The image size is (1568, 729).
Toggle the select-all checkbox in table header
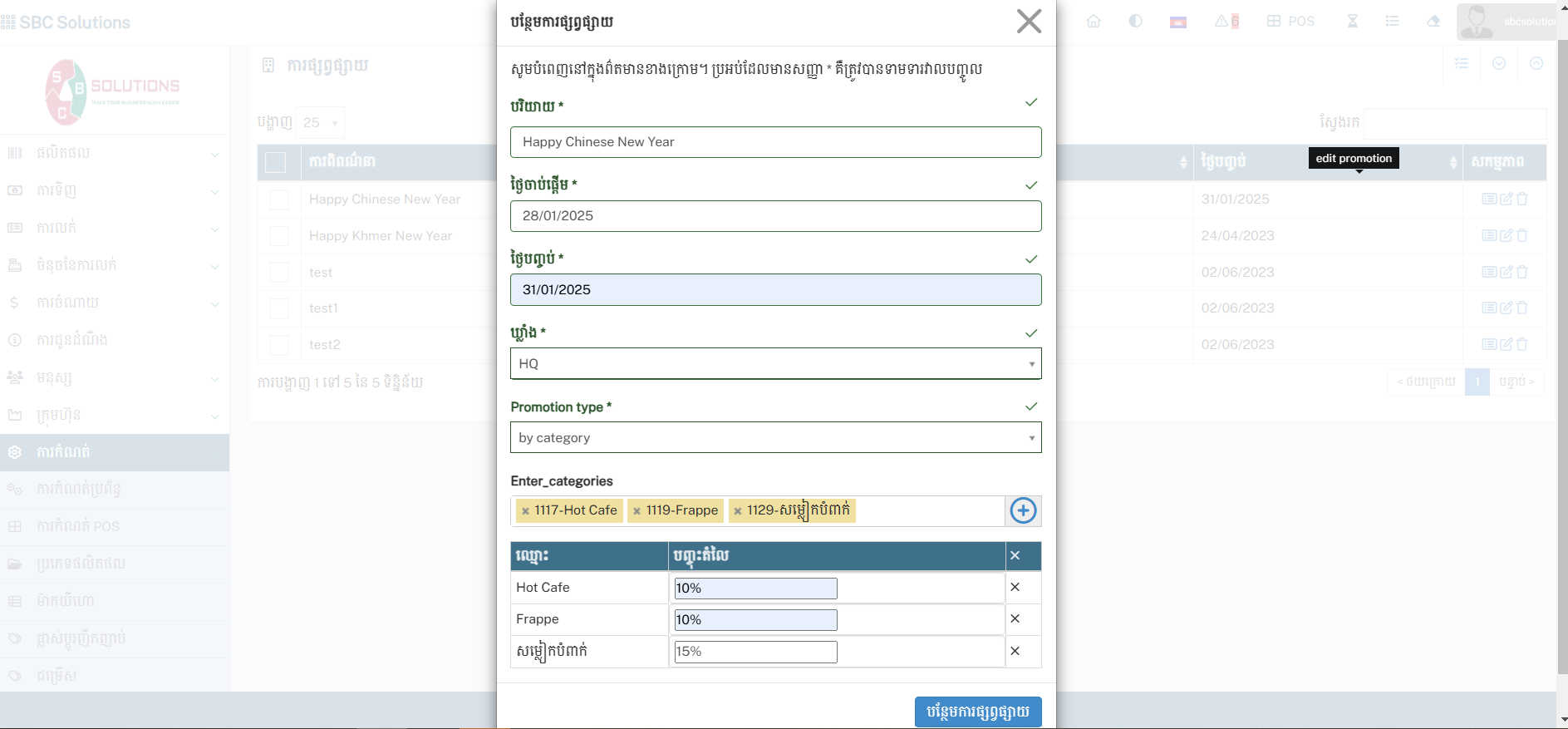pos(275,162)
